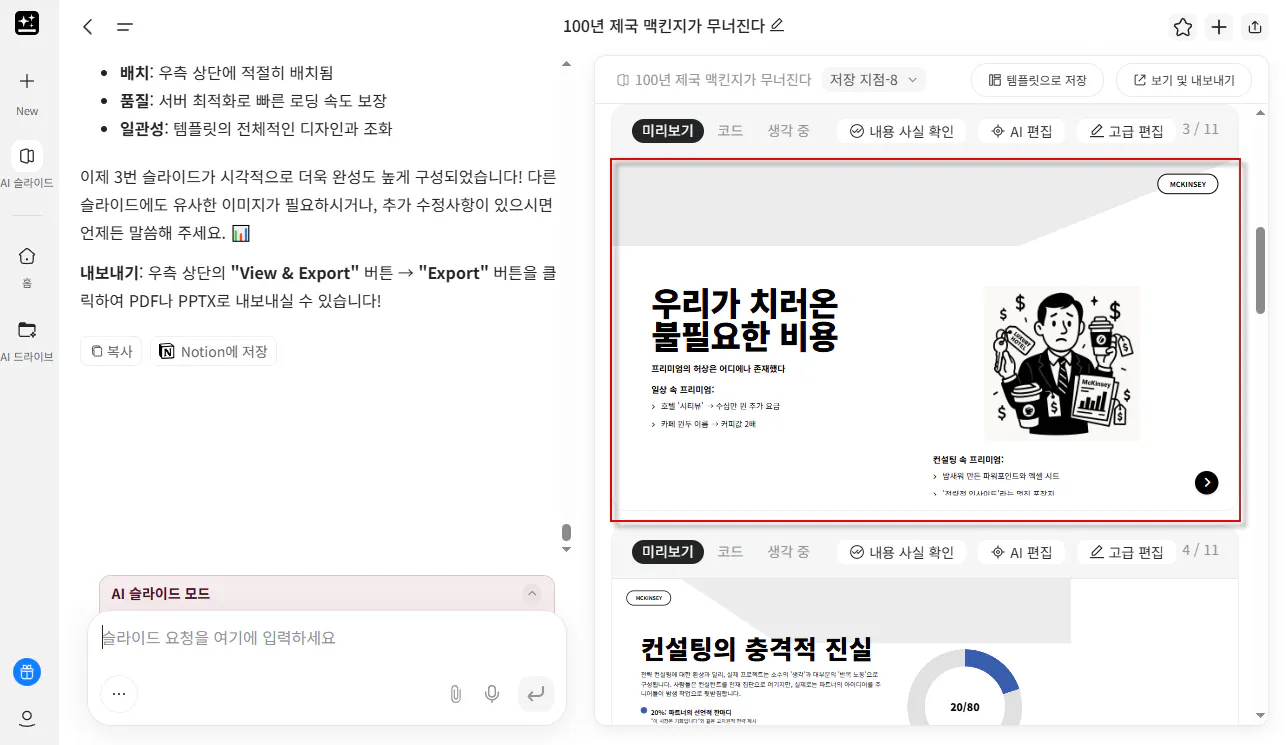Click the 품질 bullet text
The width and height of the screenshot is (1286, 745).
(x=253, y=101)
